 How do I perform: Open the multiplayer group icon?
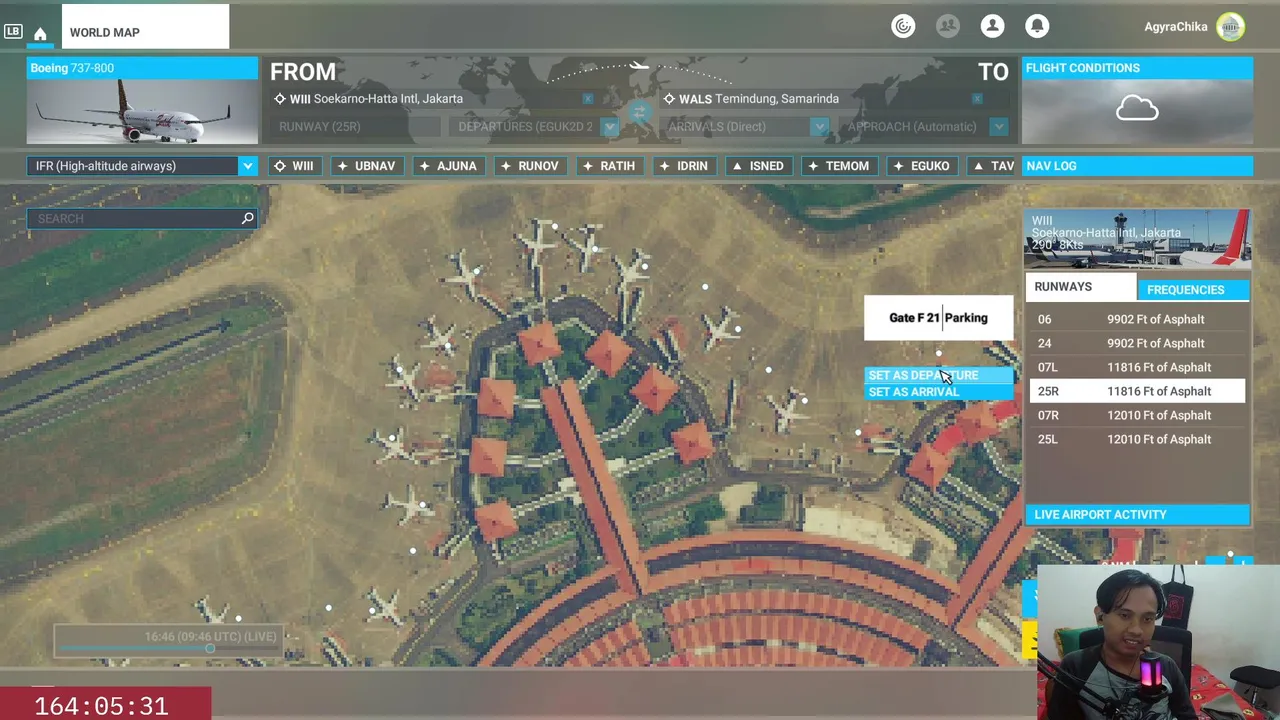pos(948,27)
